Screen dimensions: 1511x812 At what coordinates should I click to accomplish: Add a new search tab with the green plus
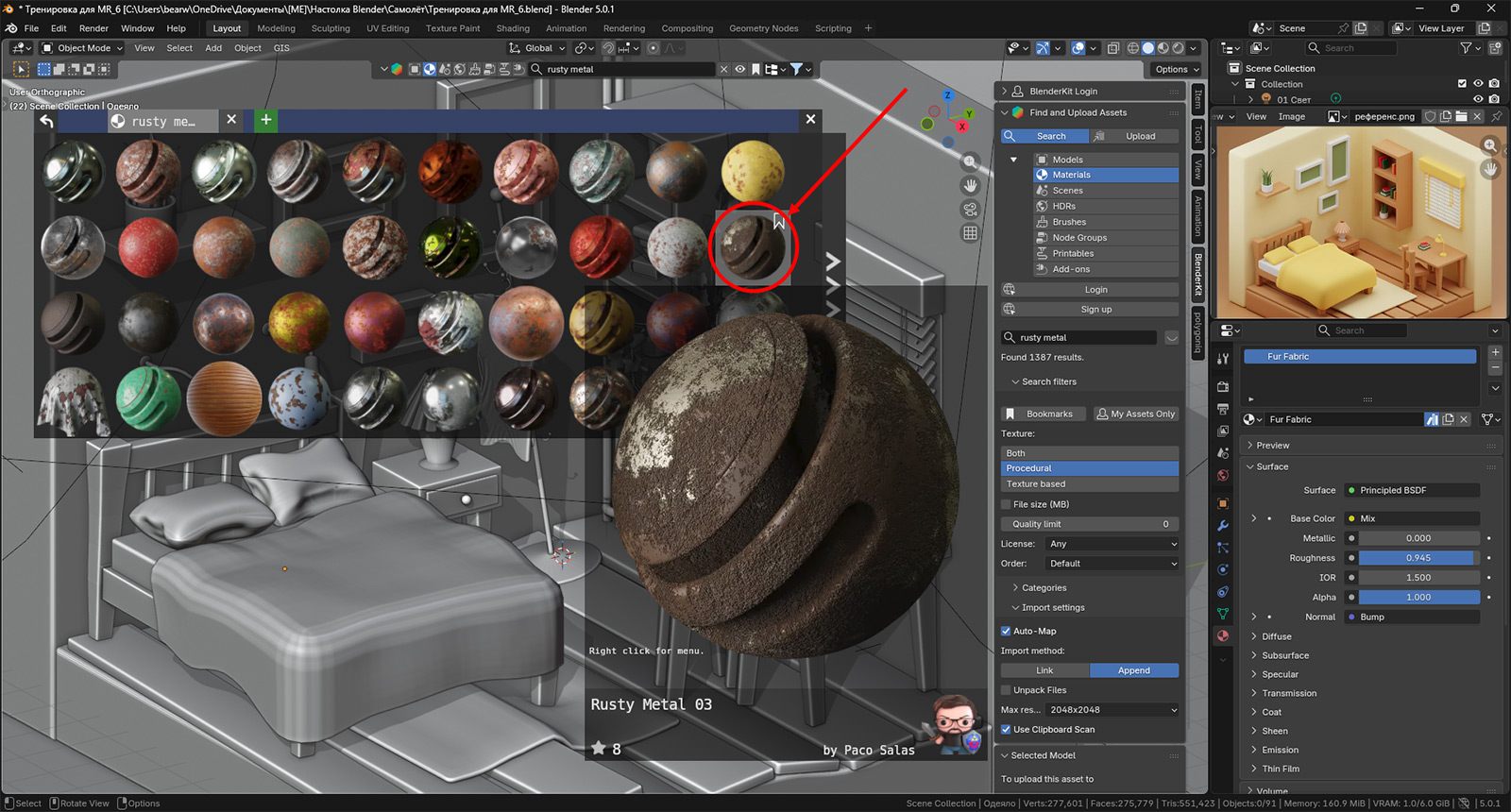[266, 120]
